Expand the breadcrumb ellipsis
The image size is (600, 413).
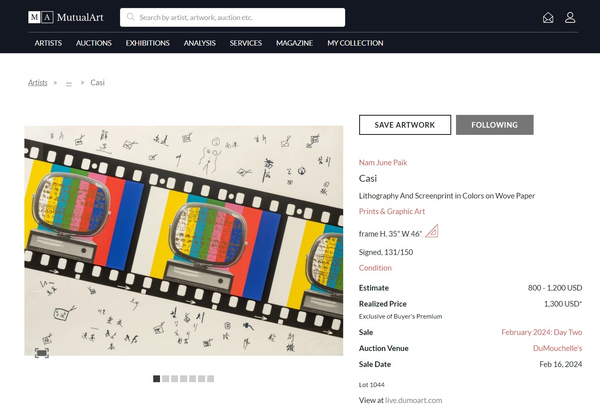click(69, 82)
